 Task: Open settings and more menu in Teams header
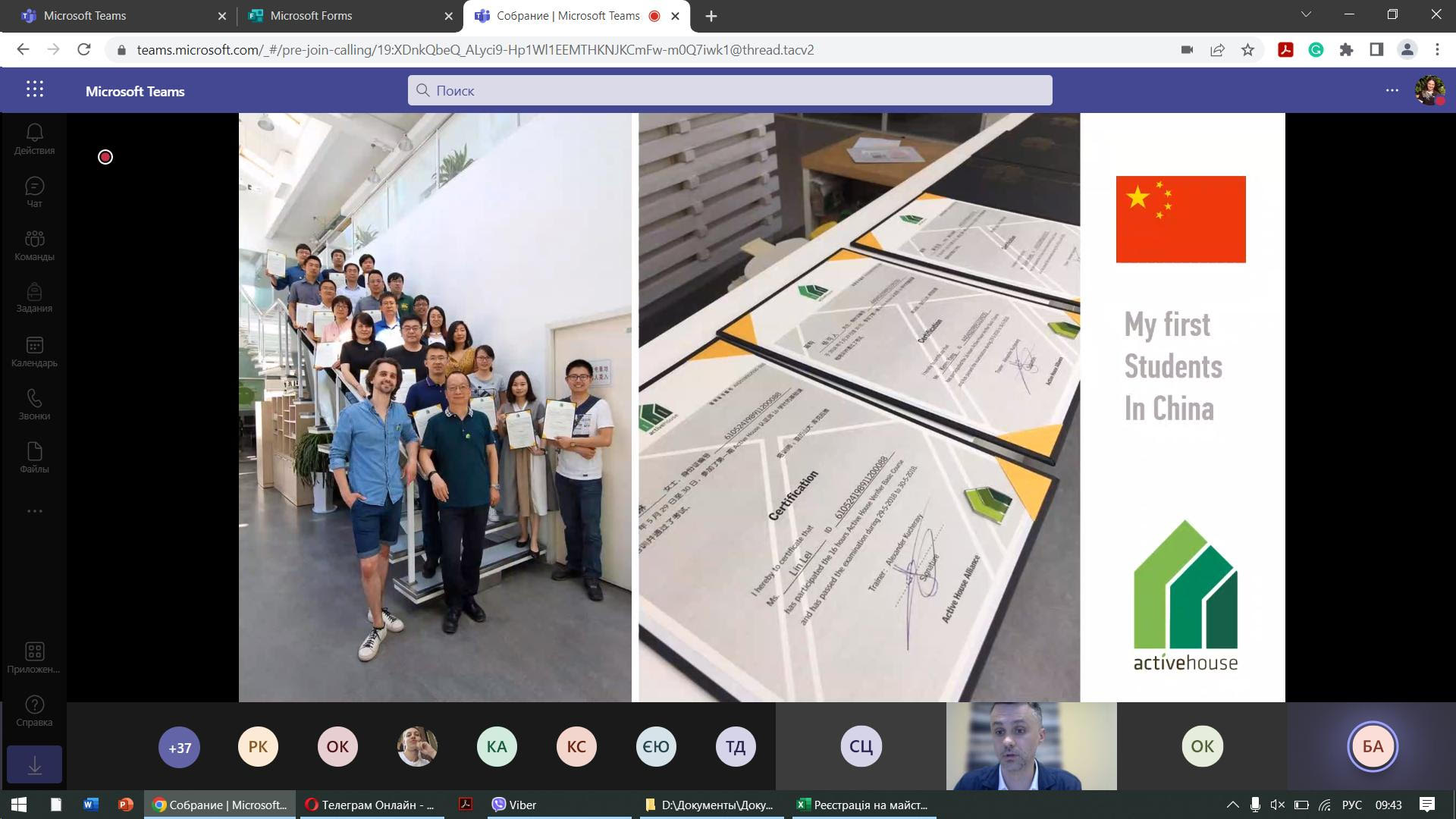(x=1392, y=90)
